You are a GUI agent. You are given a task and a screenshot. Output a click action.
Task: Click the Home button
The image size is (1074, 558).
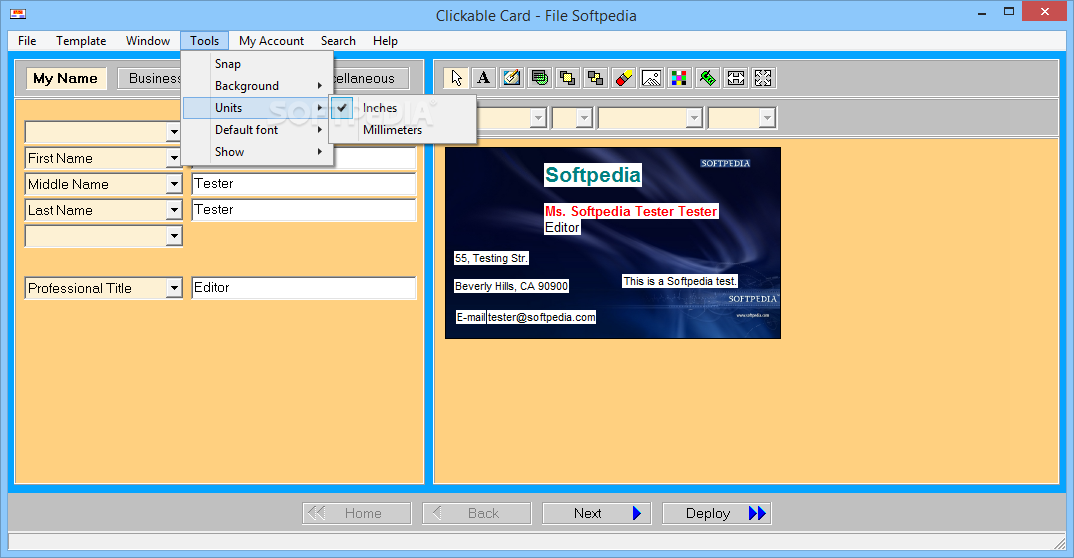coord(356,513)
